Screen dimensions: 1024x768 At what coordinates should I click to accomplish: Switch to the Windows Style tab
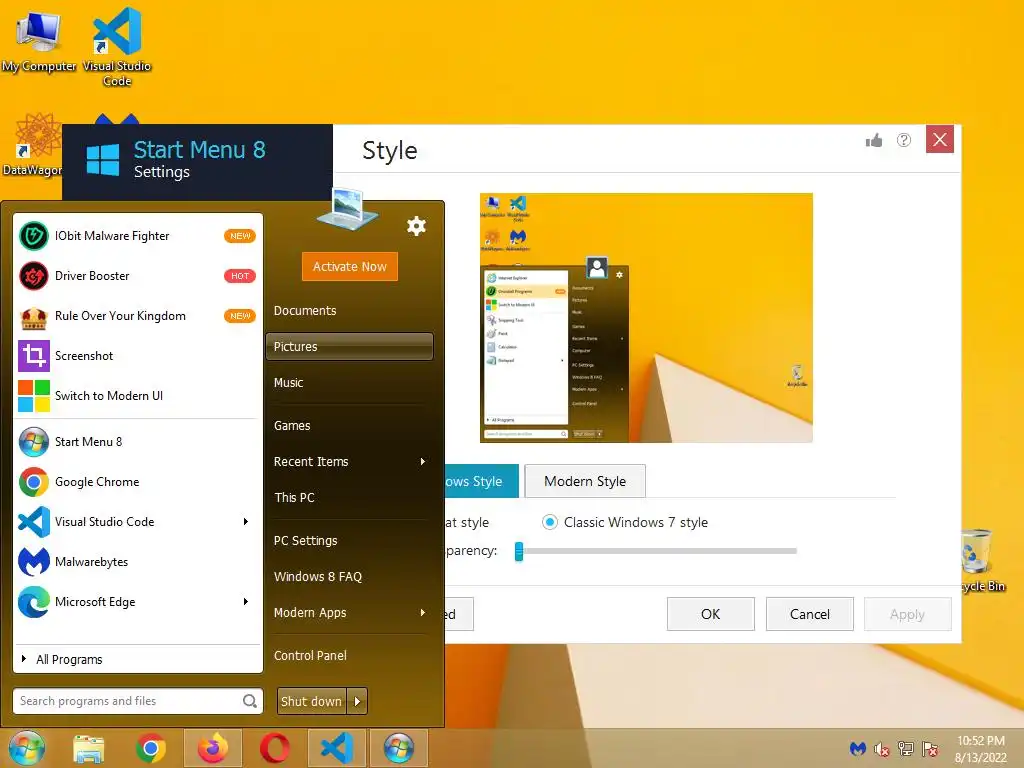482,481
